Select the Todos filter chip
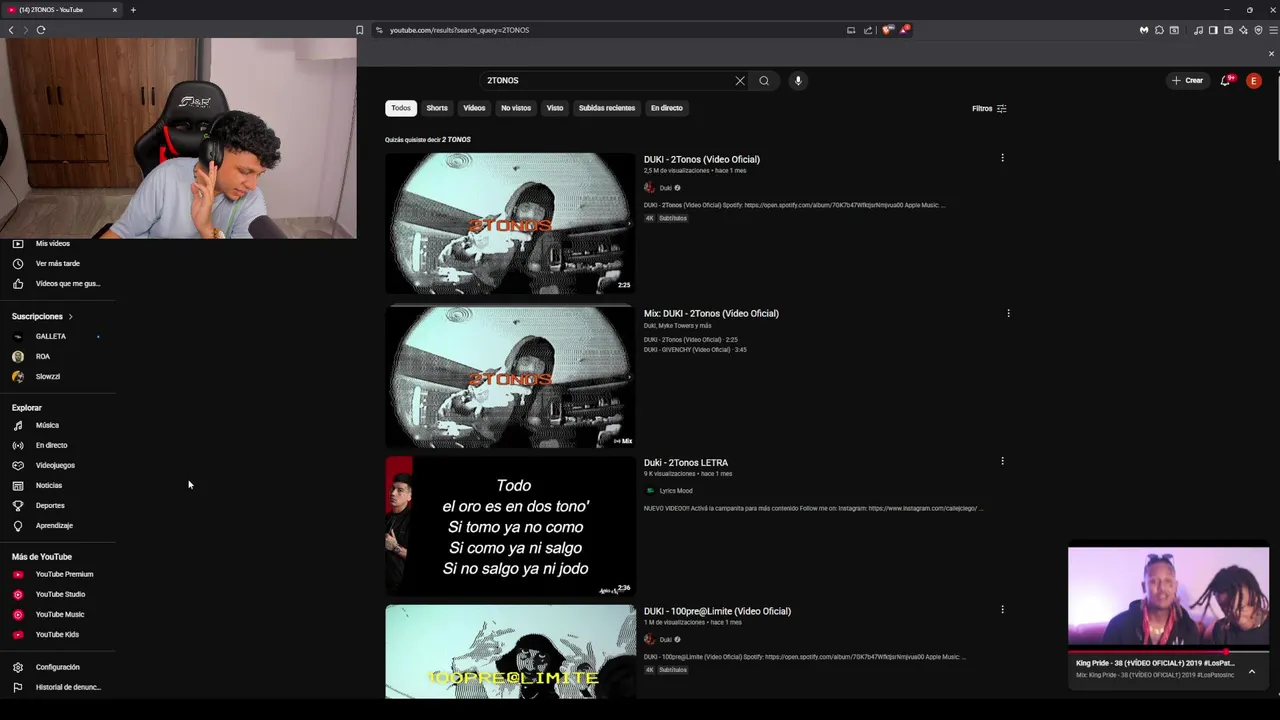 coord(401,108)
